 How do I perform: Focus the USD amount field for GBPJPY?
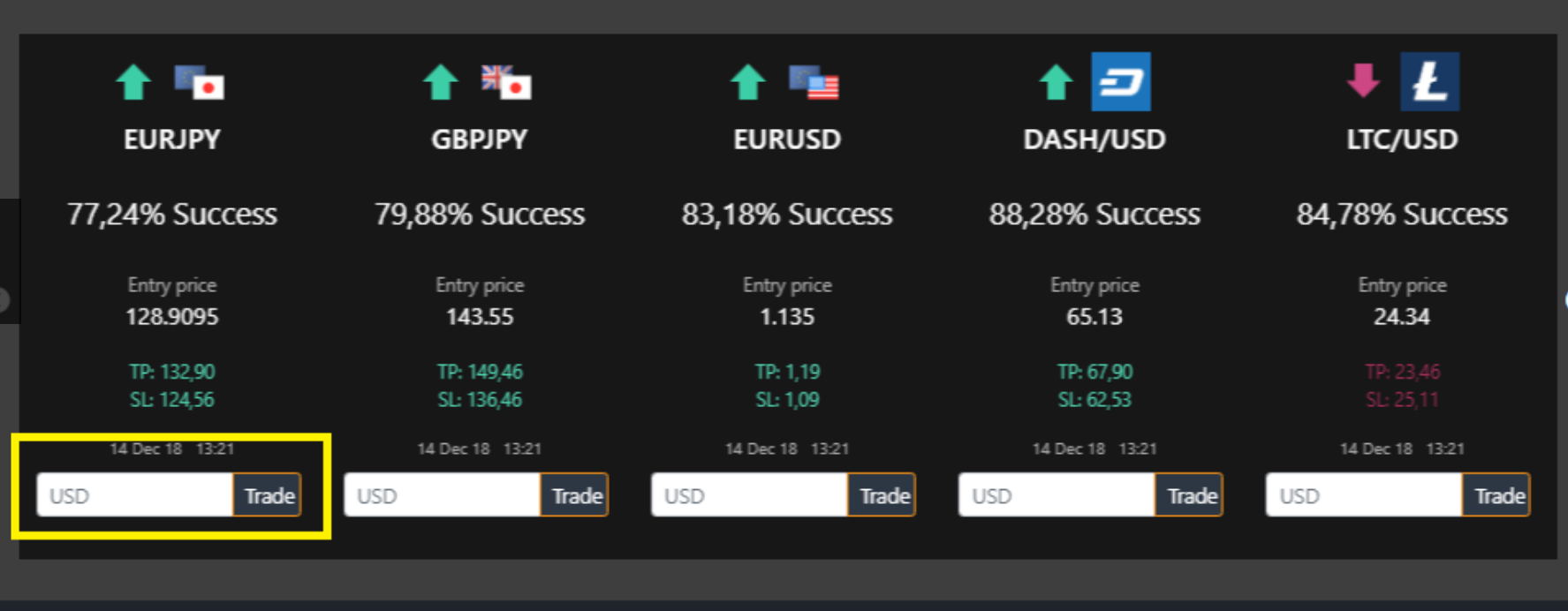tap(443, 495)
